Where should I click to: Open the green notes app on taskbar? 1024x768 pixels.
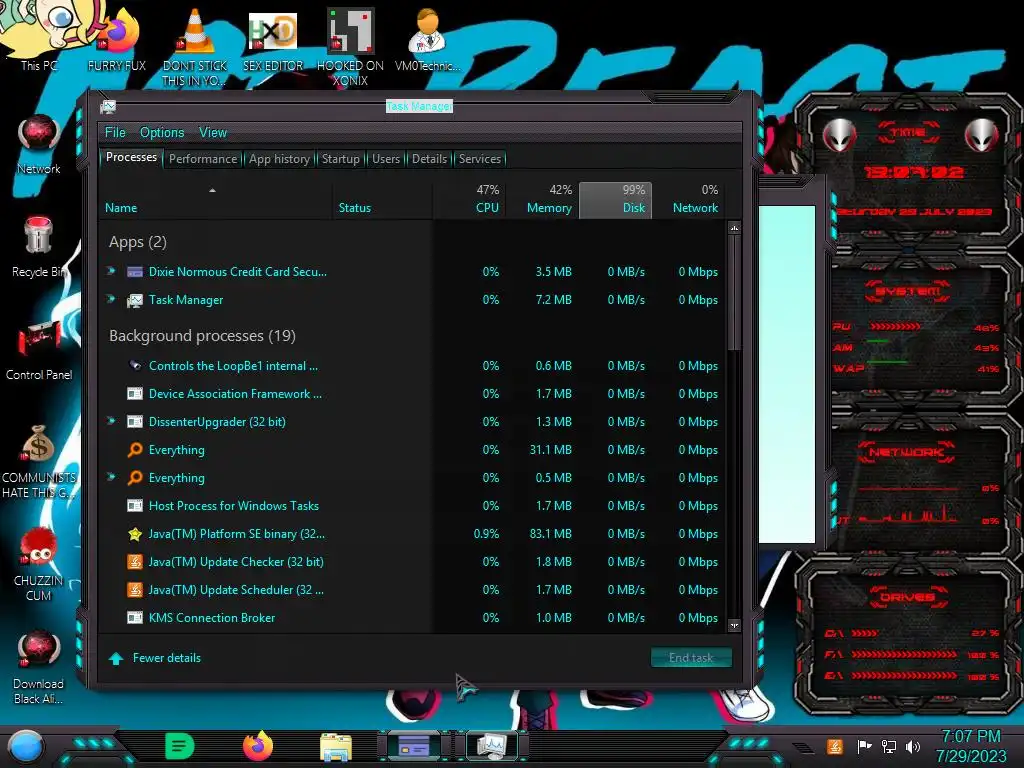tap(179, 746)
